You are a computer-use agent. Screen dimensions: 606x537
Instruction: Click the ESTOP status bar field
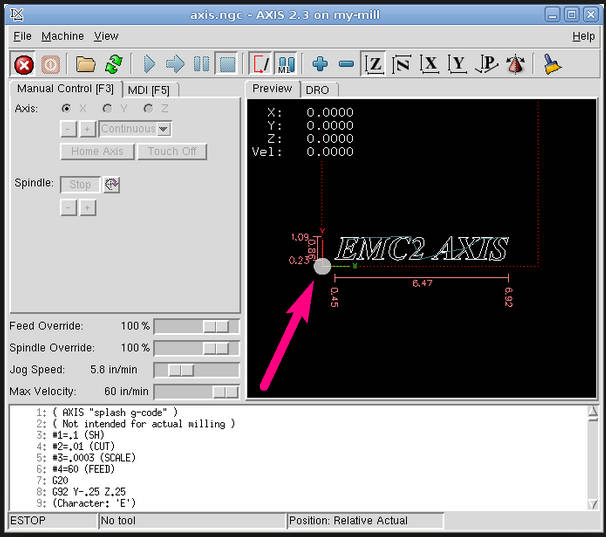pos(53,521)
